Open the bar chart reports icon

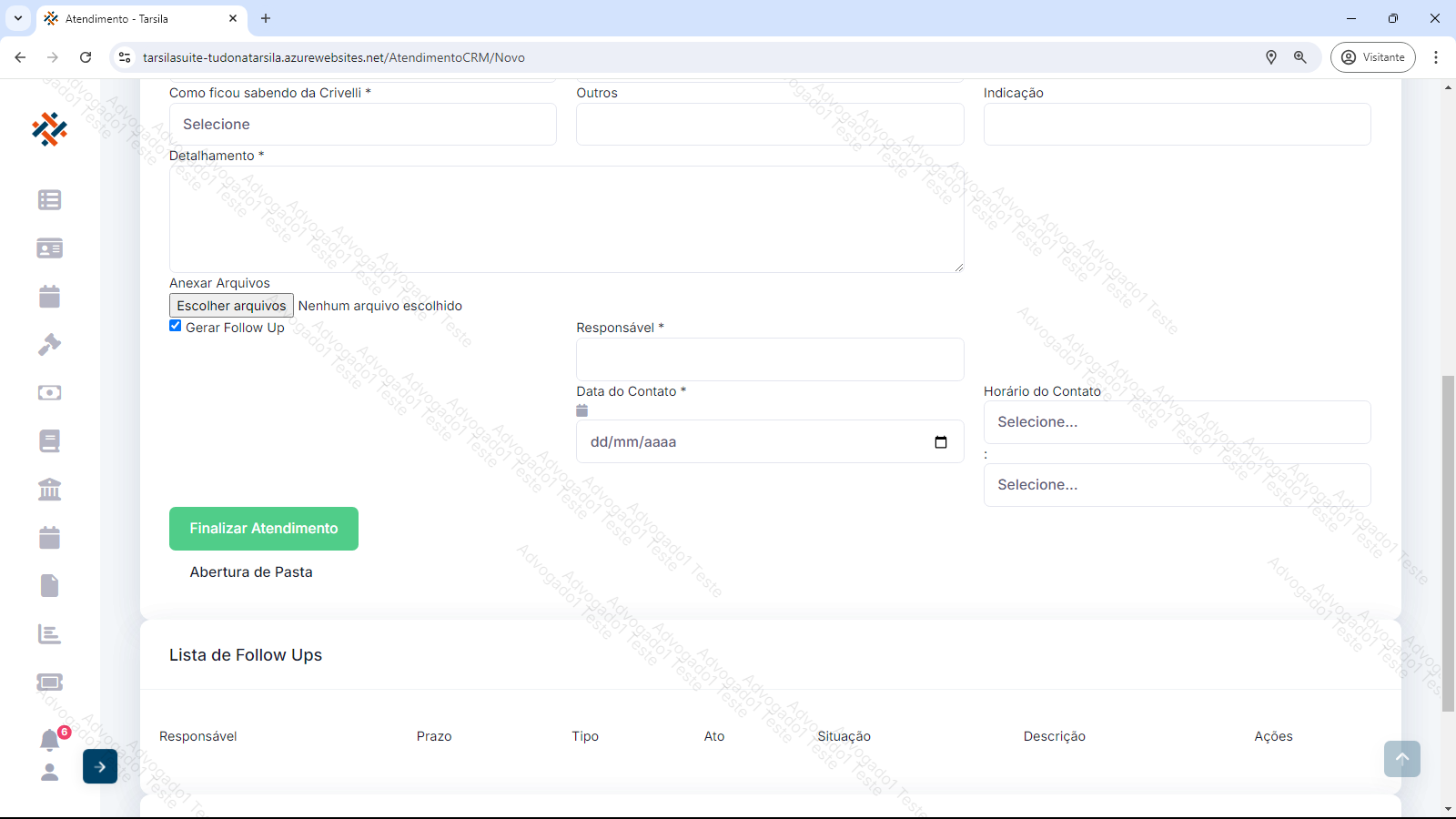pyautogui.click(x=49, y=634)
